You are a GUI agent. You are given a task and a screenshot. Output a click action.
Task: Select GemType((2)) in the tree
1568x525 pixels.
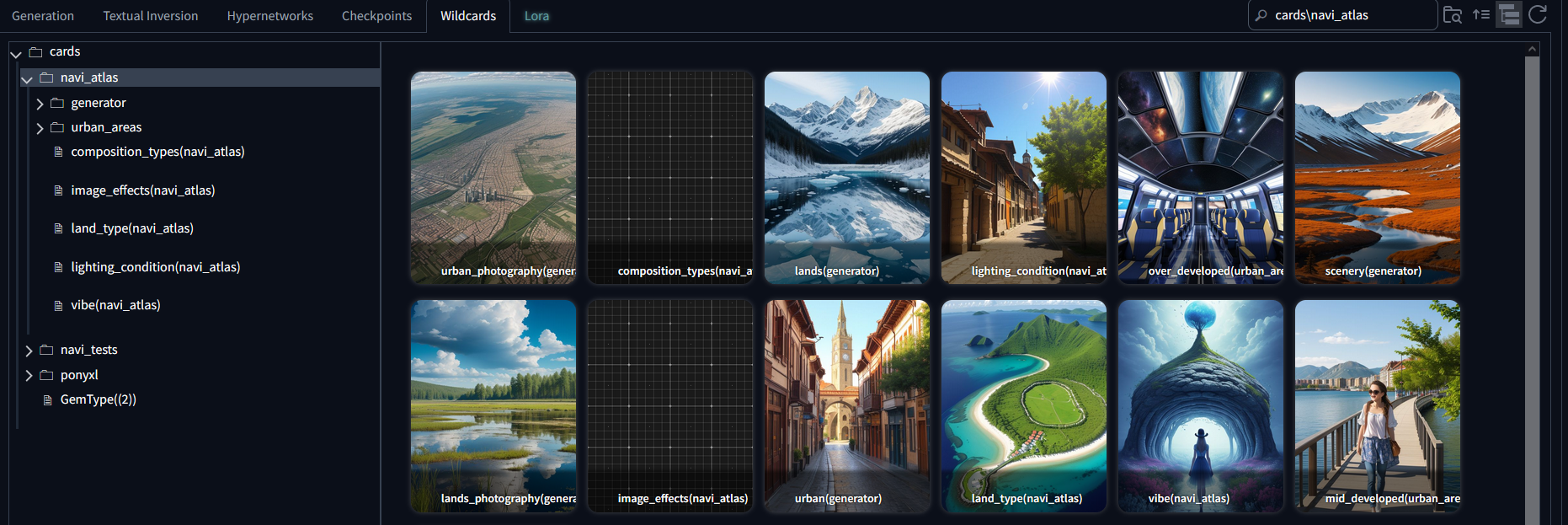[99, 399]
